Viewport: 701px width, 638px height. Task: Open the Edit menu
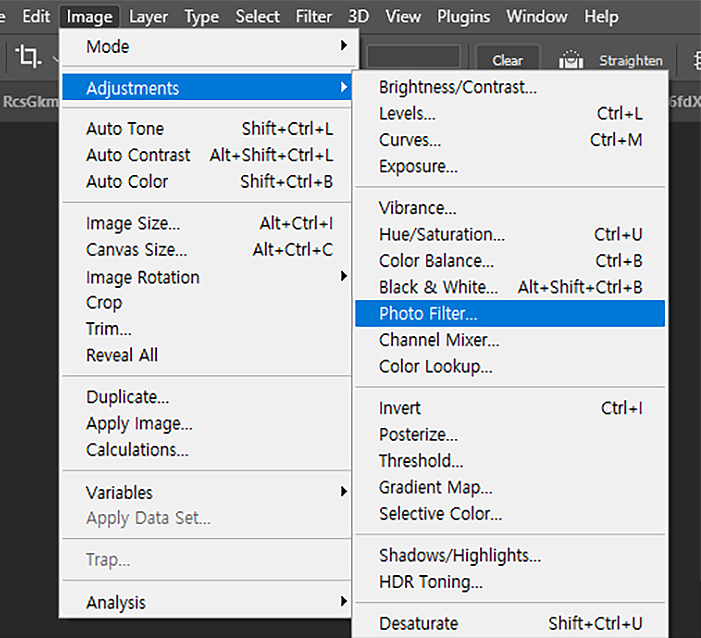tap(36, 17)
